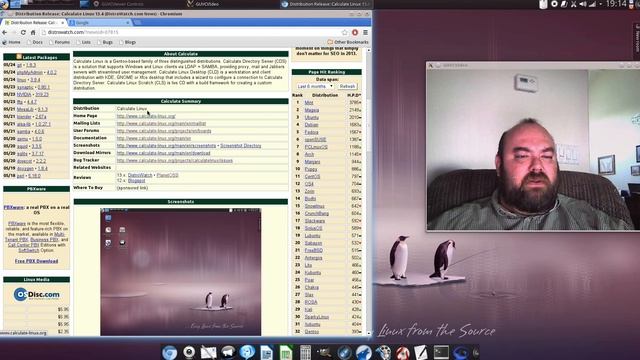Open the phpMyAdmin package link

(29, 72)
